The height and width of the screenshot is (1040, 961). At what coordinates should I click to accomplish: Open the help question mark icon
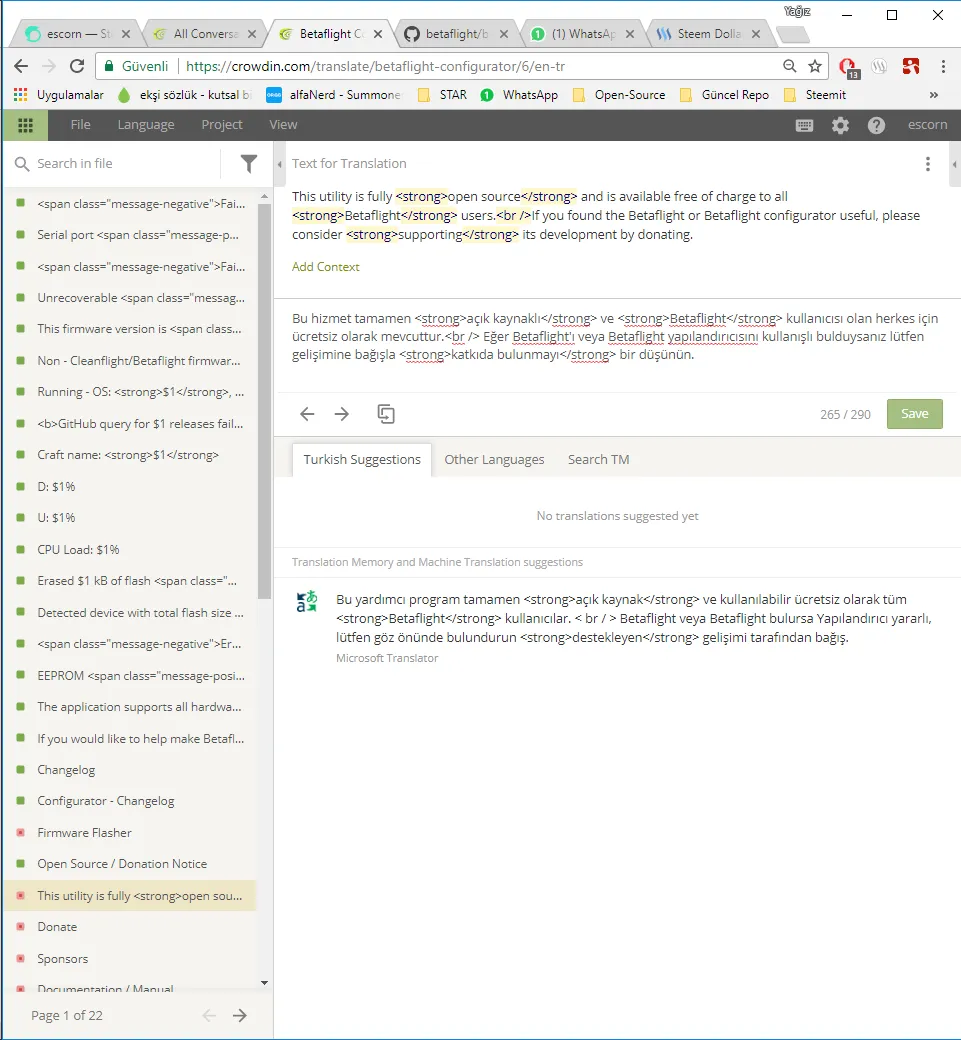876,125
